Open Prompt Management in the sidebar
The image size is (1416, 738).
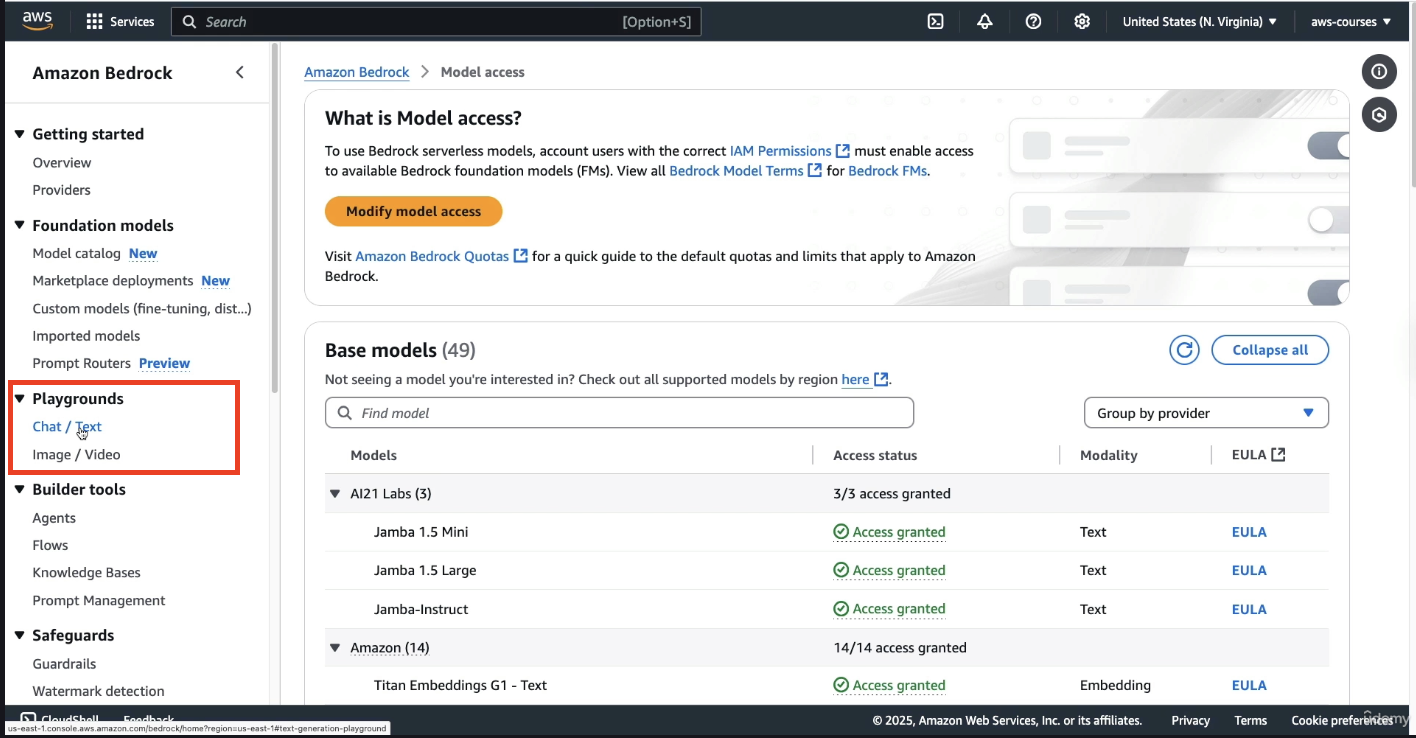click(99, 600)
